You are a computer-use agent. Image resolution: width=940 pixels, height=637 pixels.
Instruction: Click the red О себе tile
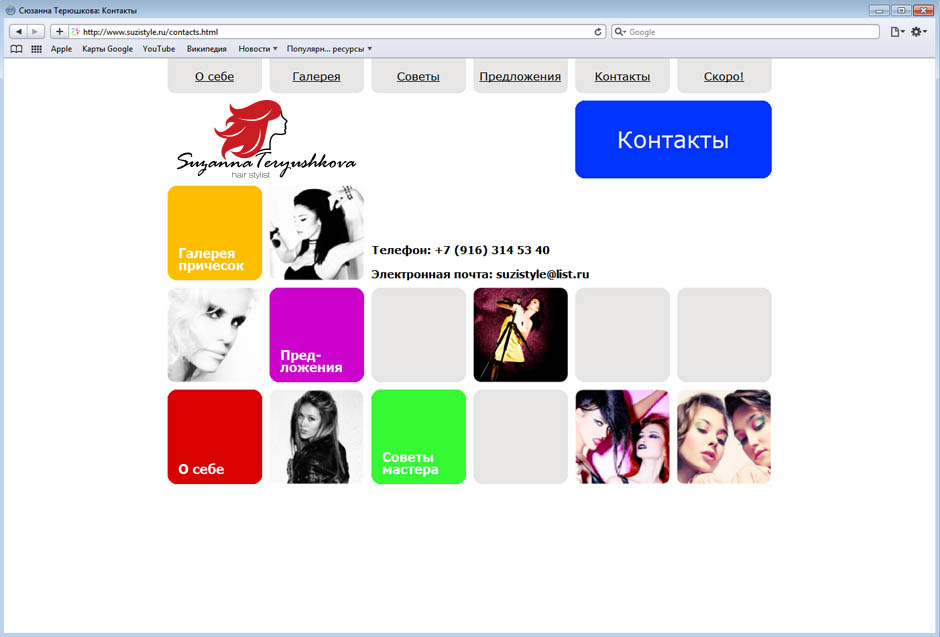point(214,437)
